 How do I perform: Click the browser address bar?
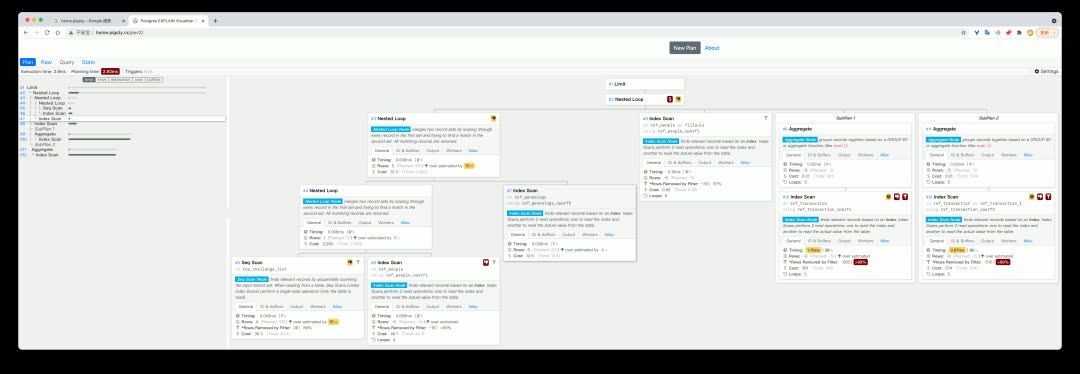click(517, 32)
